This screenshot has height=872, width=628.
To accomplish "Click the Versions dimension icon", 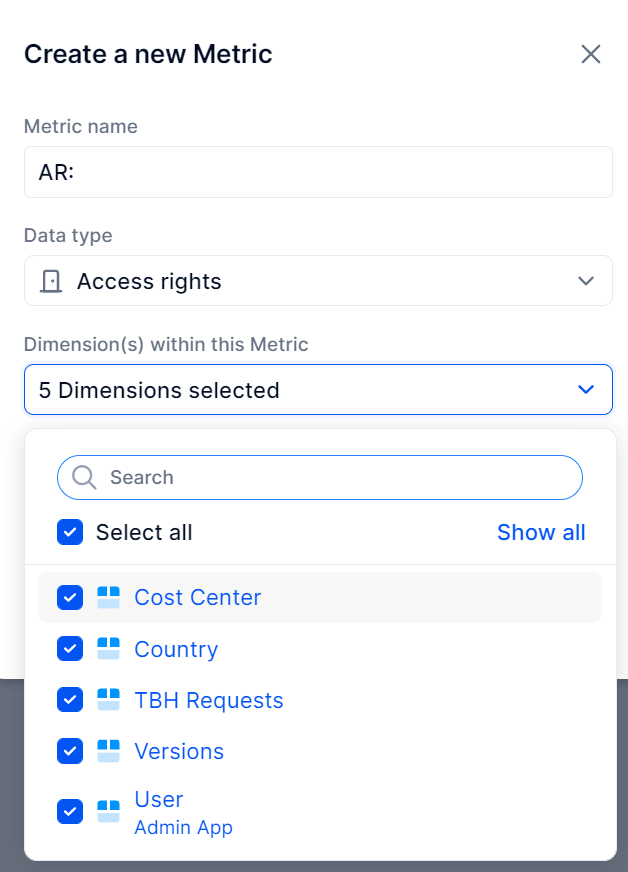I will 108,751.
